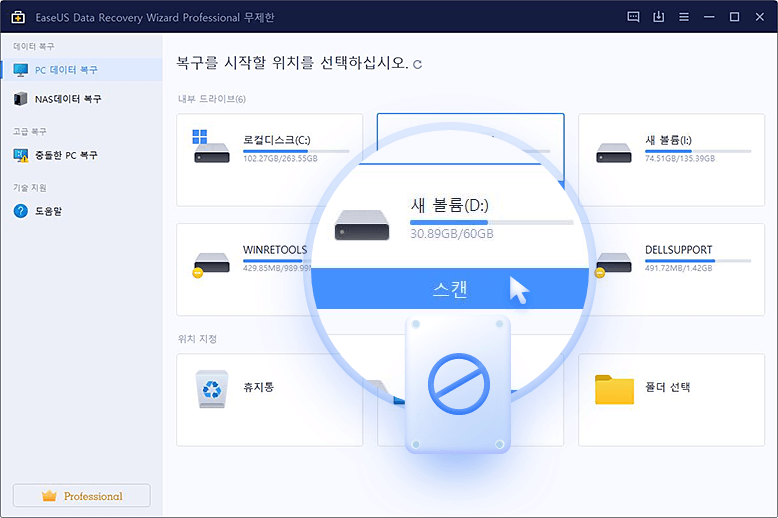This screenshot has width=778, height=518.
Task: Open 폴더 선택 folder icon
Action: tap(614, 389)
